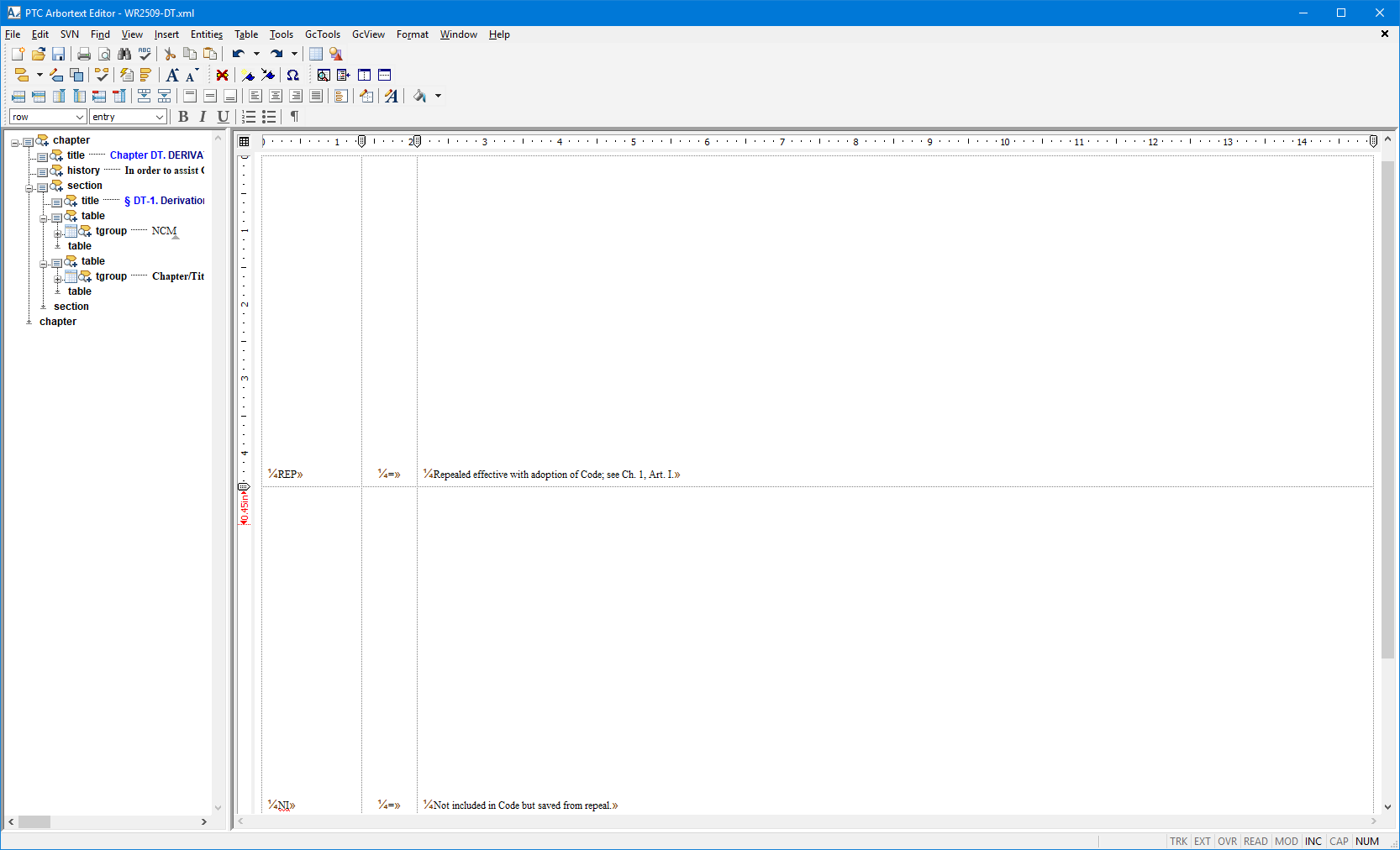Open the Format menu
Viewport: 1400px width, 850px height.
(x=413, y=34)
